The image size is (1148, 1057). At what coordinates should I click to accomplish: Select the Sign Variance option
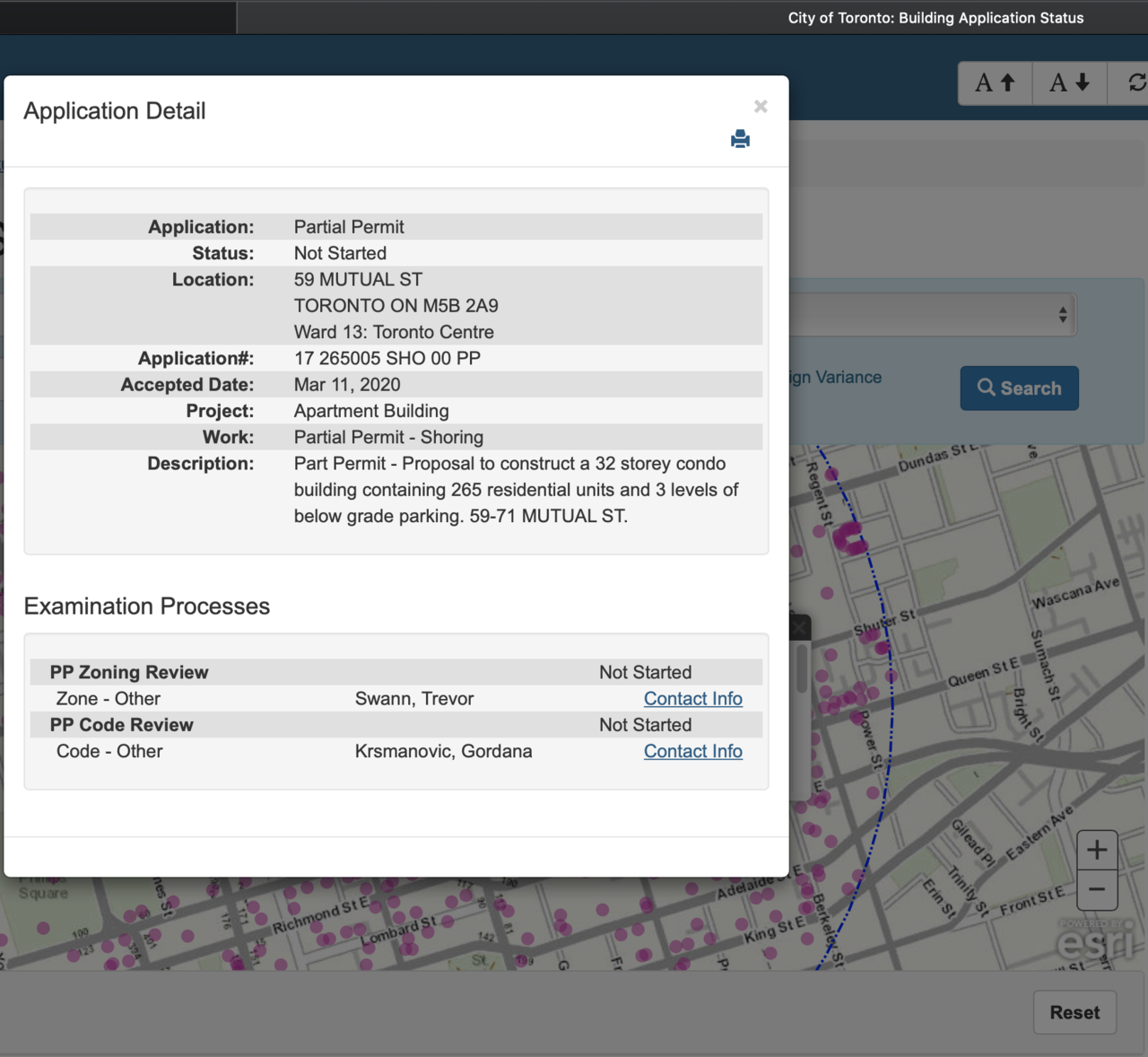point(836,378)
